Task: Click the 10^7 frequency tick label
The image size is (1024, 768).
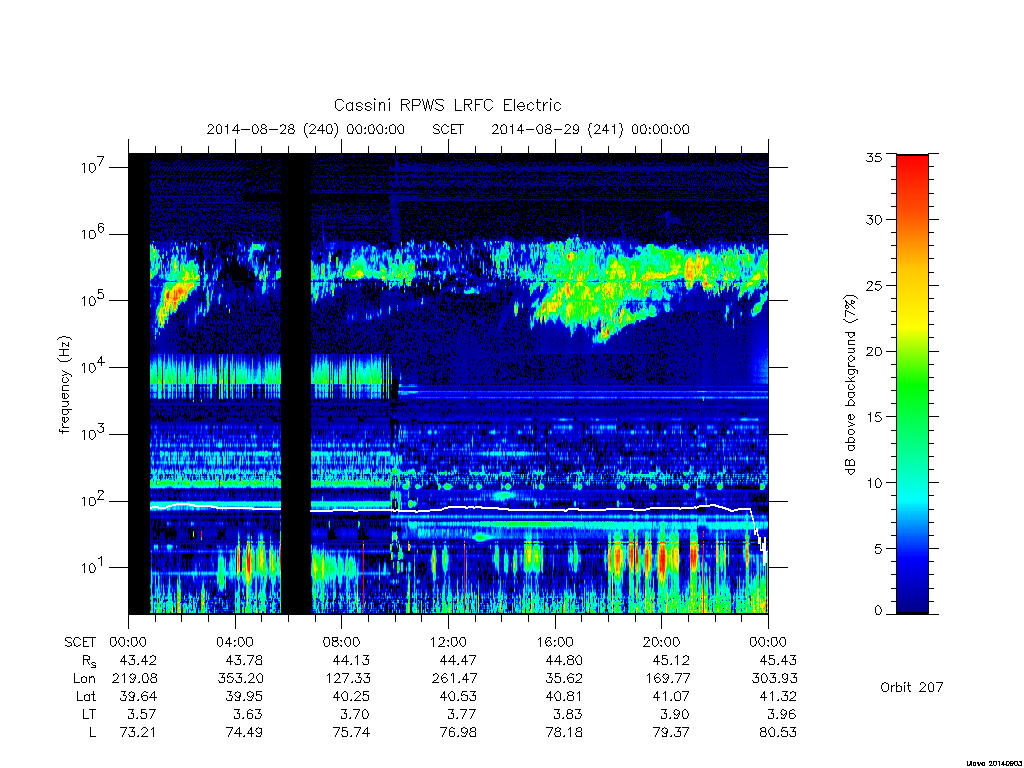Action: [x=94, y=167]
